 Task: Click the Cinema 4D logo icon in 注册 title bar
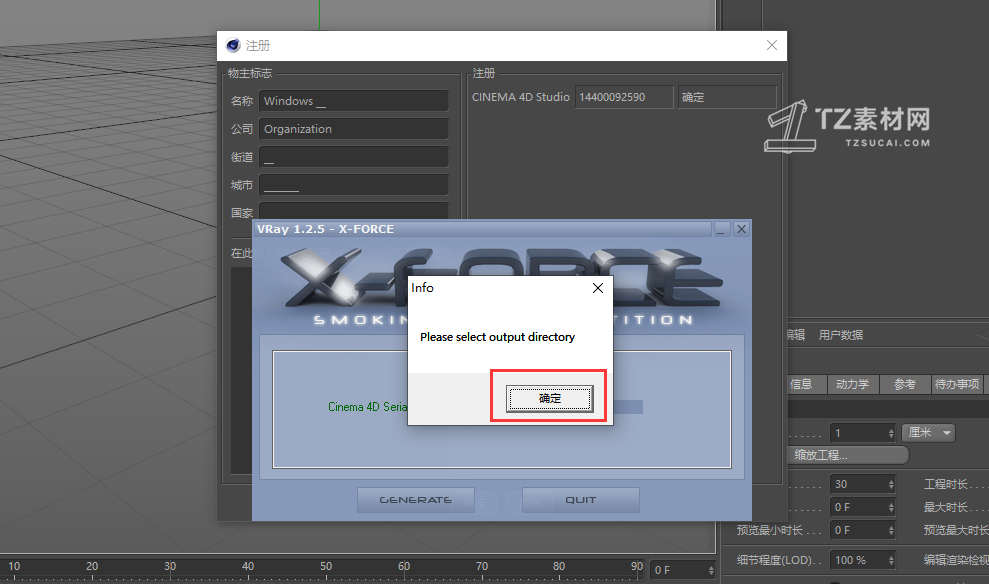[233, 45]
